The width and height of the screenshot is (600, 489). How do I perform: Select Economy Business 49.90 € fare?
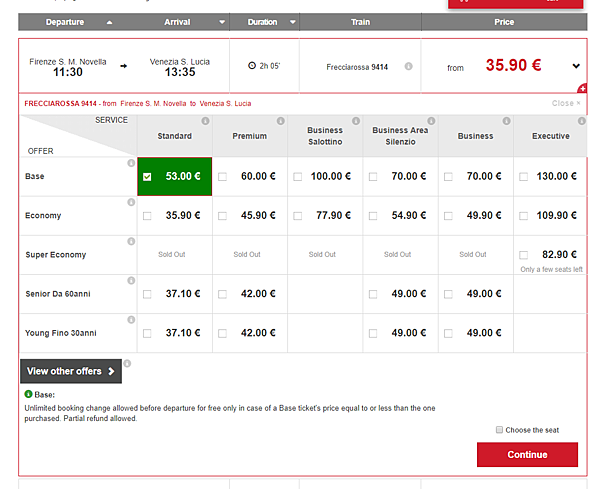point(448,216)
